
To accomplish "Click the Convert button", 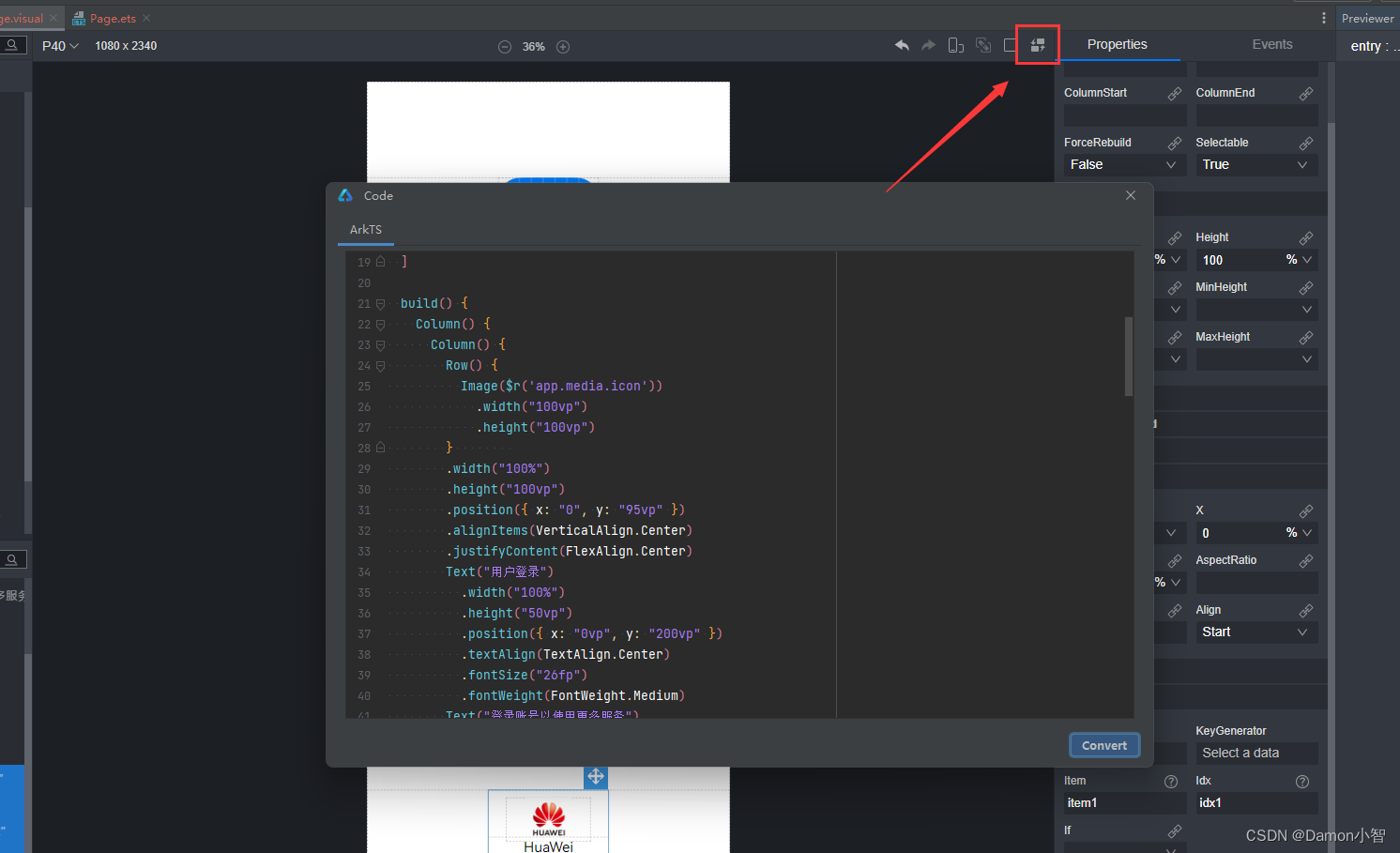I will 1104,745.
